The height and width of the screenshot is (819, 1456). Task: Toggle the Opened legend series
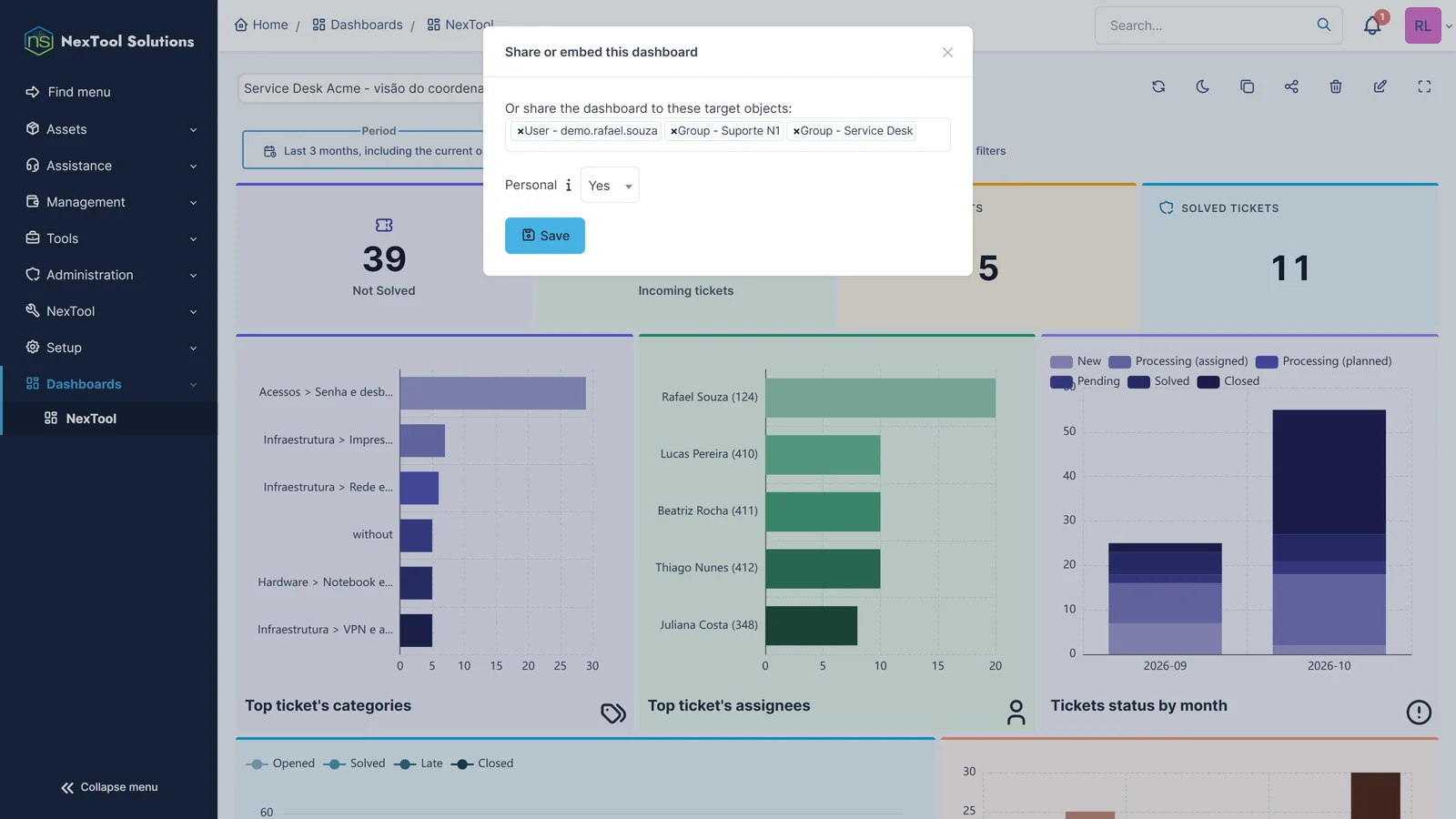coord(280,763)
